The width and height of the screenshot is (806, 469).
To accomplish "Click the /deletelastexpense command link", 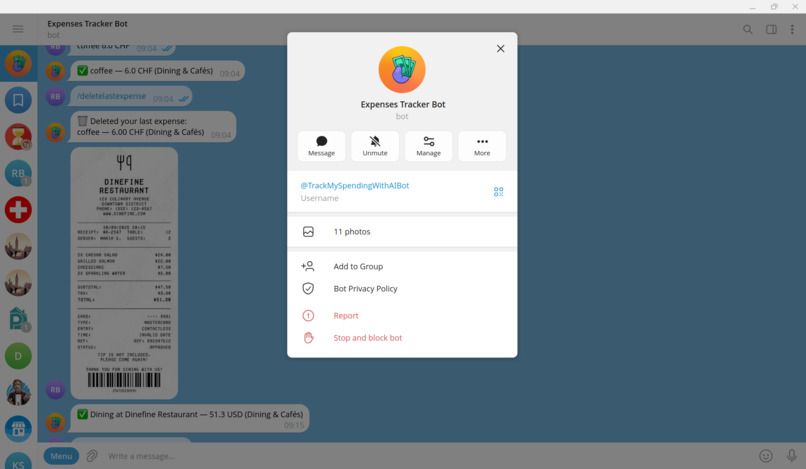I will (x=111, y=96).
